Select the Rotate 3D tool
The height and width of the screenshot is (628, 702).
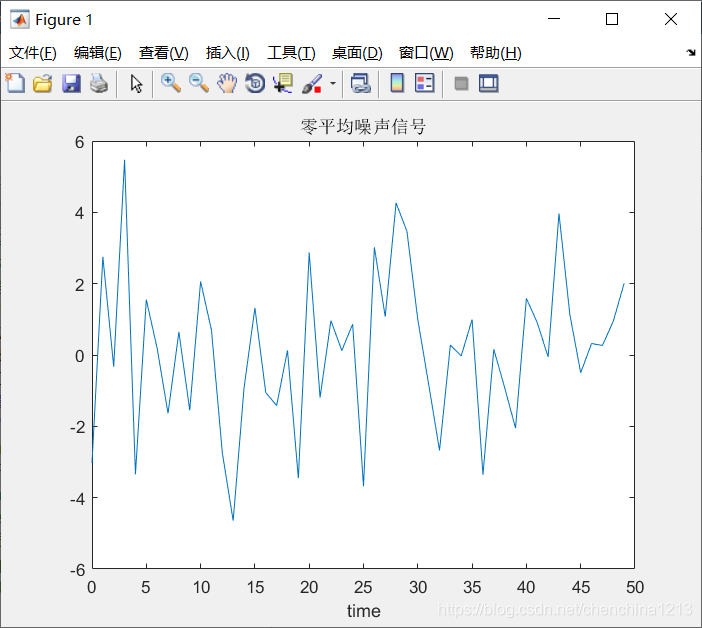[x=255, y=84]
